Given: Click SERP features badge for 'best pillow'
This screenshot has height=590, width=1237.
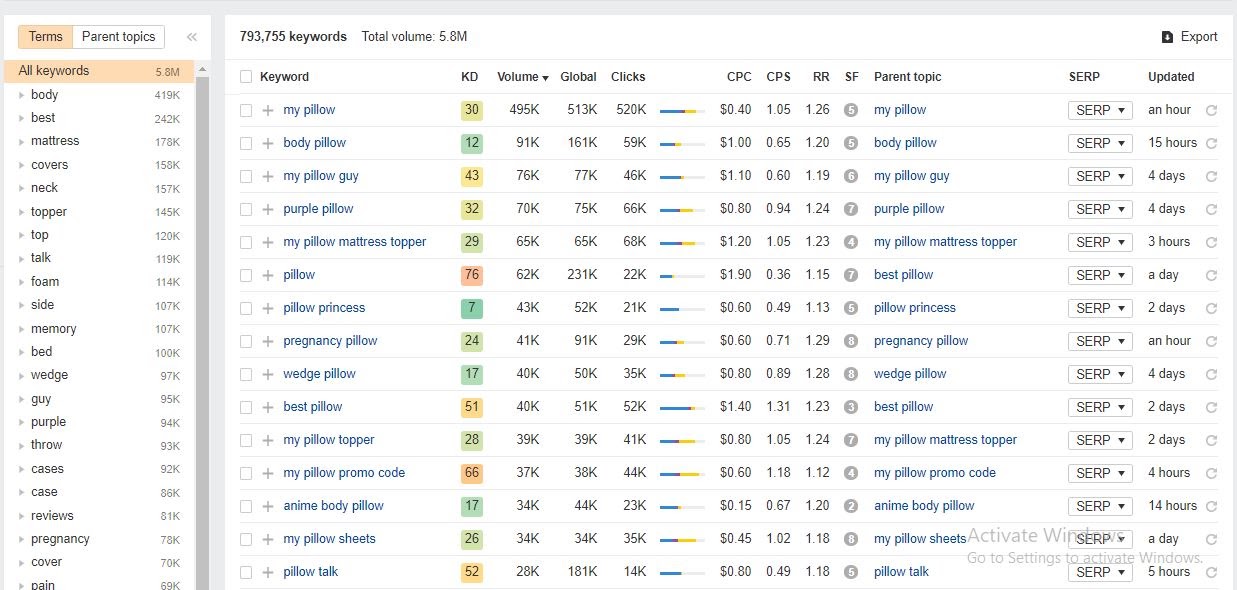Looking at the screenshot, I should pos(851,407).
